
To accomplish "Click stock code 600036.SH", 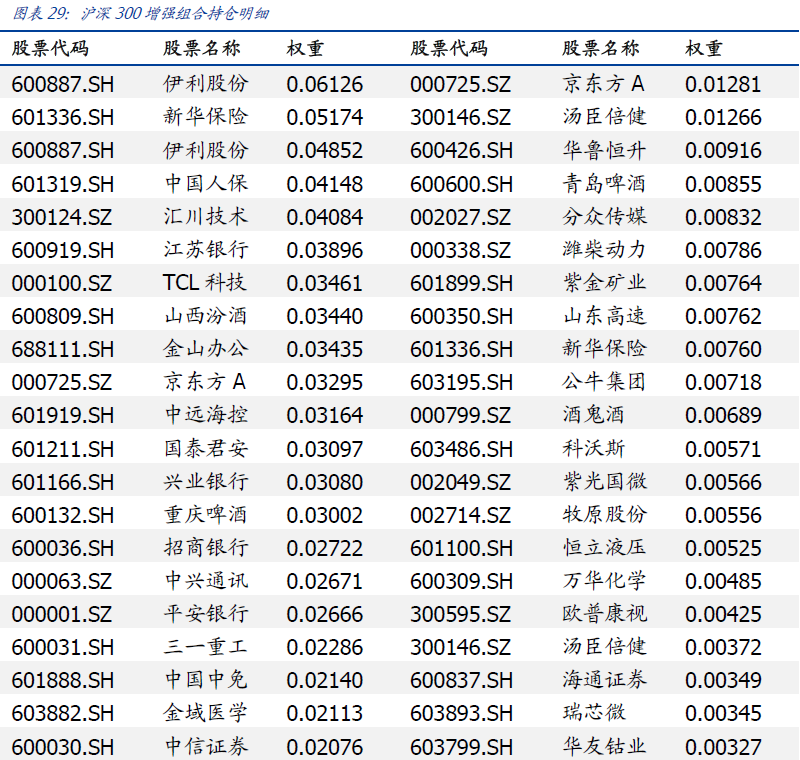I will [63, 548].
